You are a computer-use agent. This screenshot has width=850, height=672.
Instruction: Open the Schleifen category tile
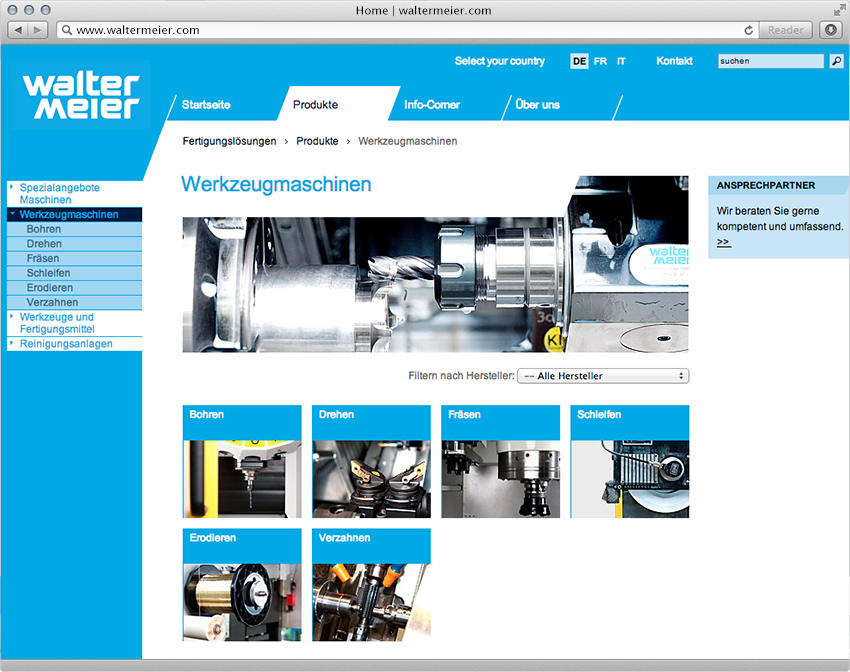(x=629, y=461)
